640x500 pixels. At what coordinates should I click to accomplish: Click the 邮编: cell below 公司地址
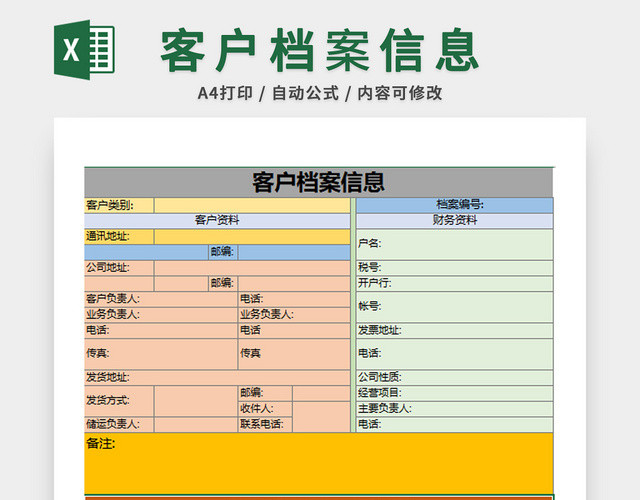[x=223, y=283]
